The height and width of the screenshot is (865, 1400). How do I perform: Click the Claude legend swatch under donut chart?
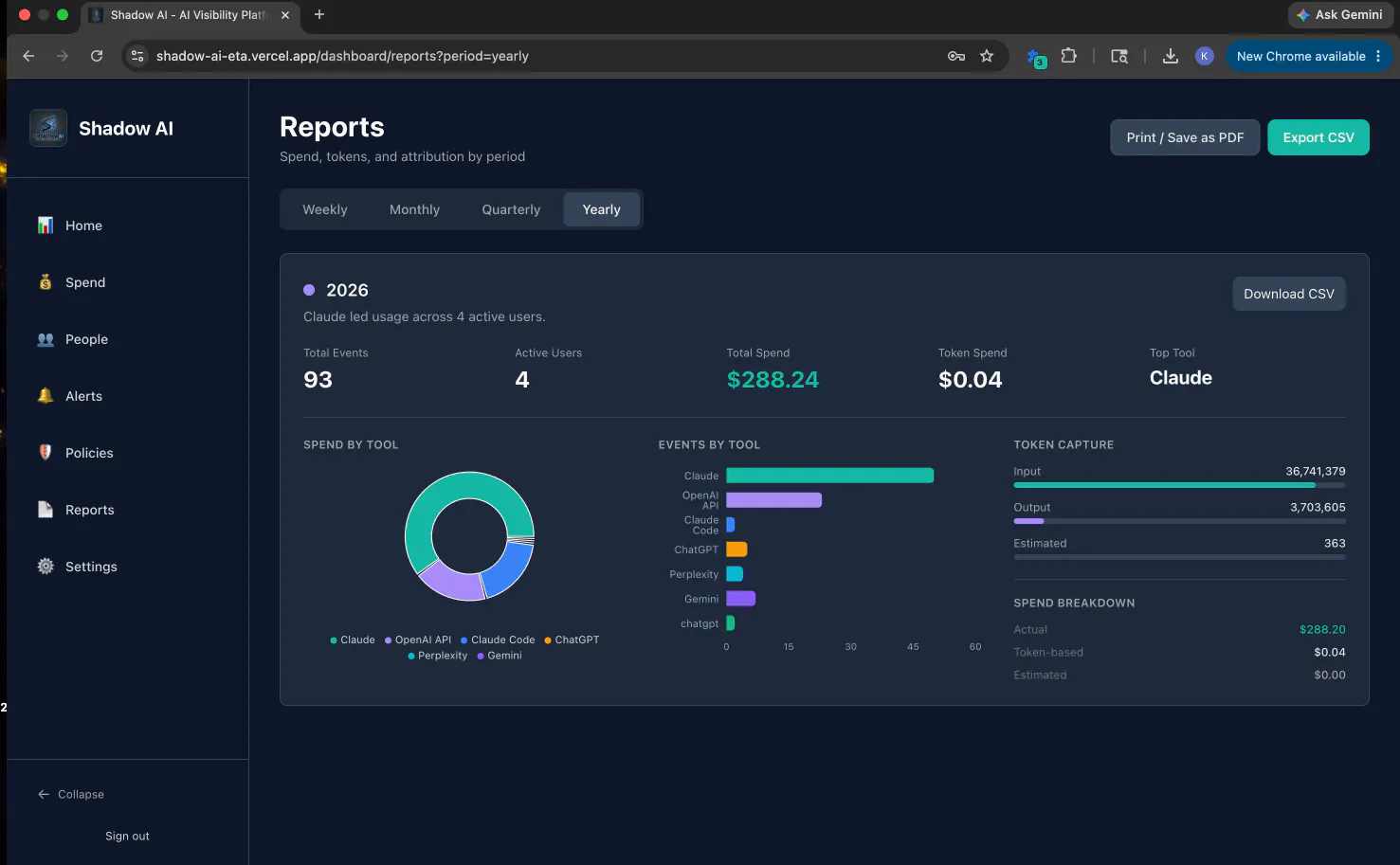coord(334,640)
